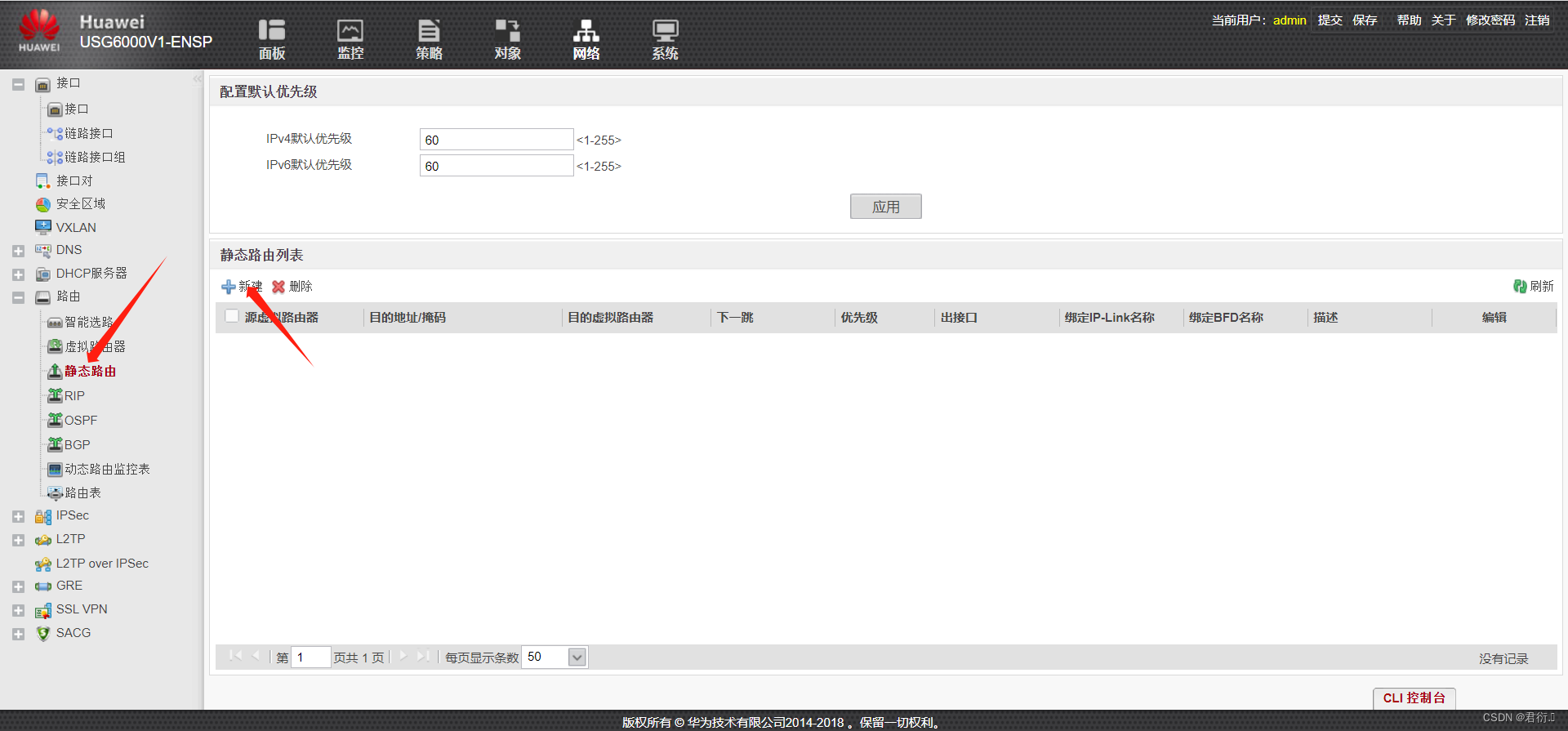1568x731 pixels.
Task: Click the IPSec sidebar icon
Action: point(43,516)
